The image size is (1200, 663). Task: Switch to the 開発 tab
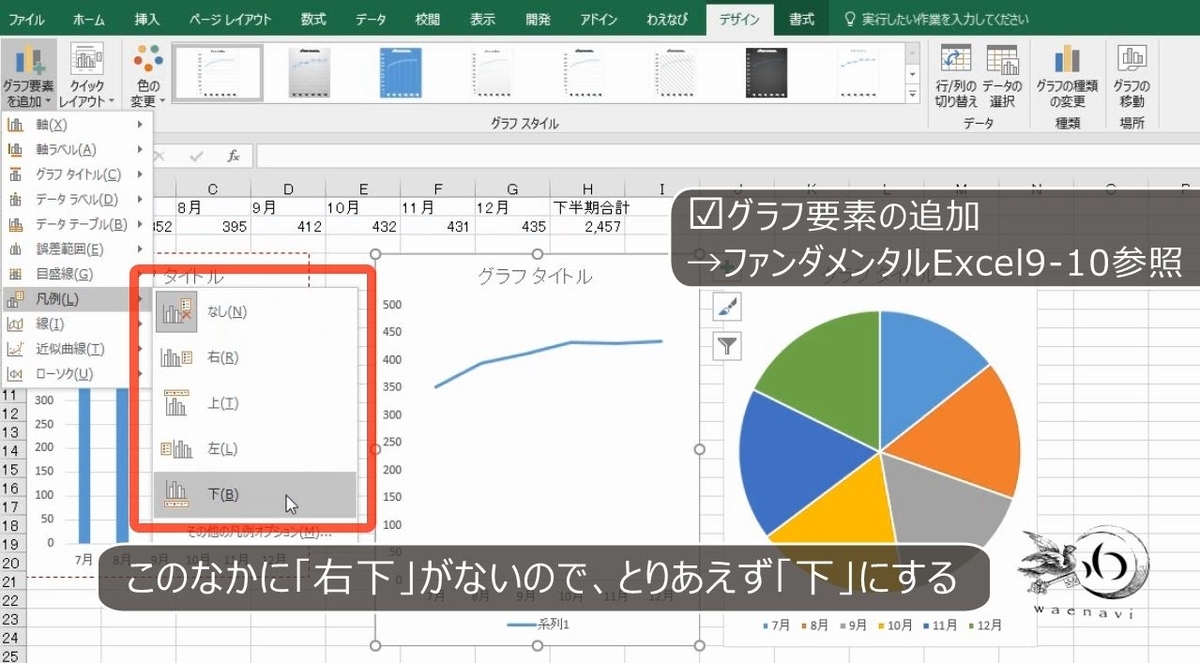coord(539,19)
